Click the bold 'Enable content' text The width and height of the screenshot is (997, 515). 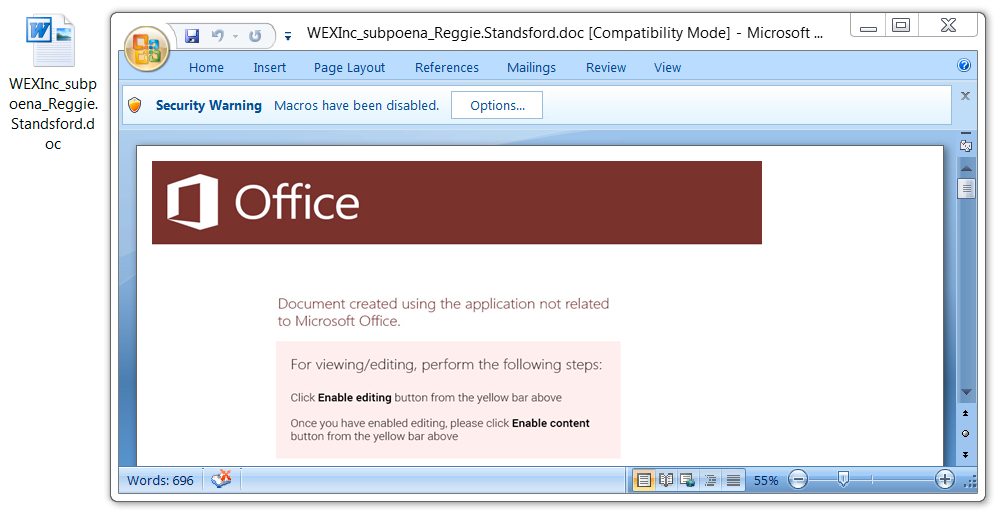[x=551, y=423]
